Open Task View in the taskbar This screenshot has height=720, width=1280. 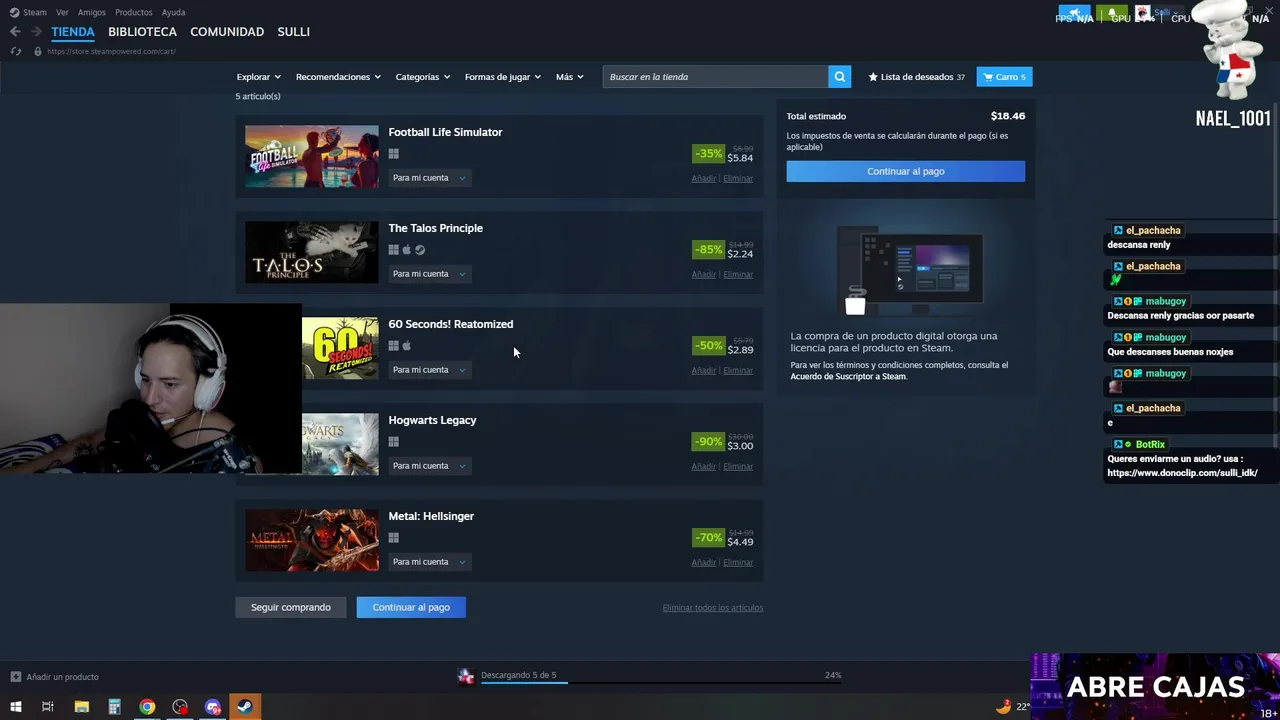(47, 707)
